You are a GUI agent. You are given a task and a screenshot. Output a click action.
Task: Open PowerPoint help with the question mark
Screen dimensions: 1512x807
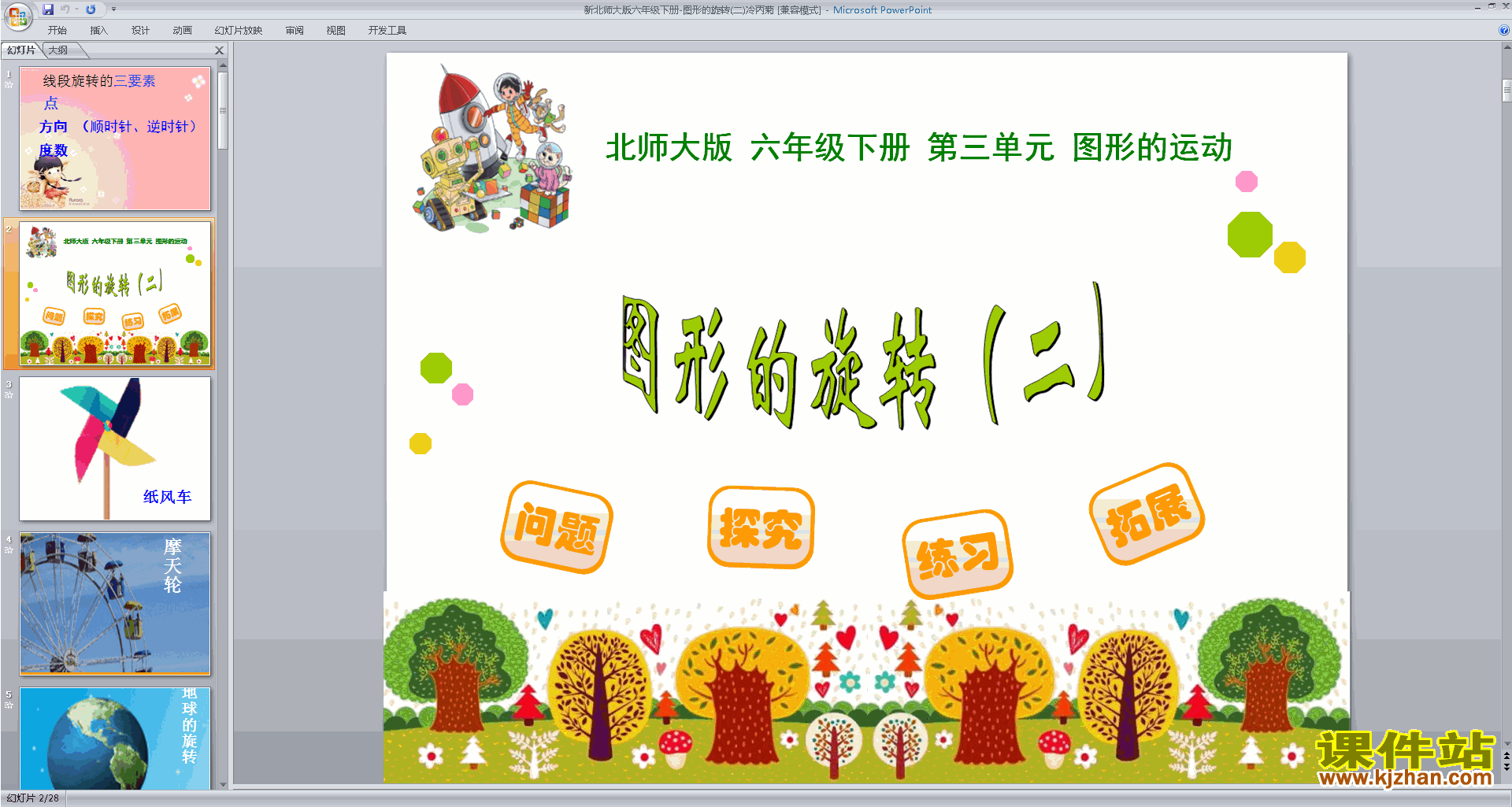(x=1503, y=31)
